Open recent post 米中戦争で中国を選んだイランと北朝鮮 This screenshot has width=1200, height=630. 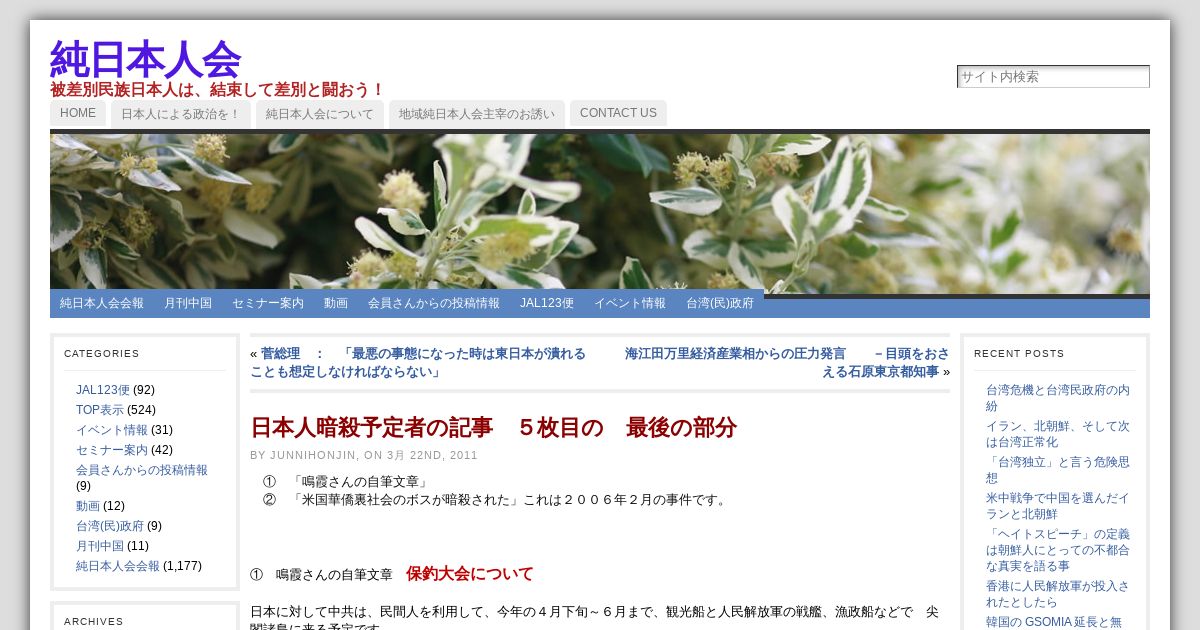(1058, 506)
